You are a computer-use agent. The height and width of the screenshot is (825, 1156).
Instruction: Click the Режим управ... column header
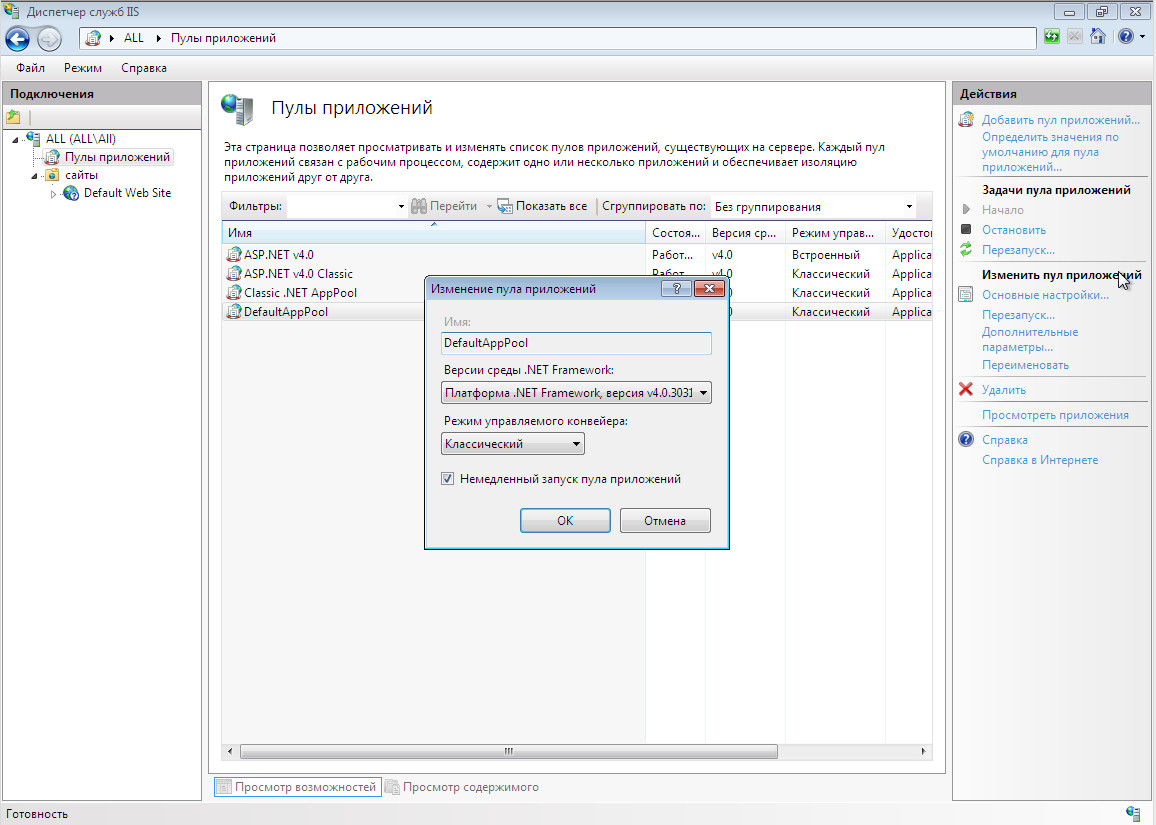pos(835,233)
